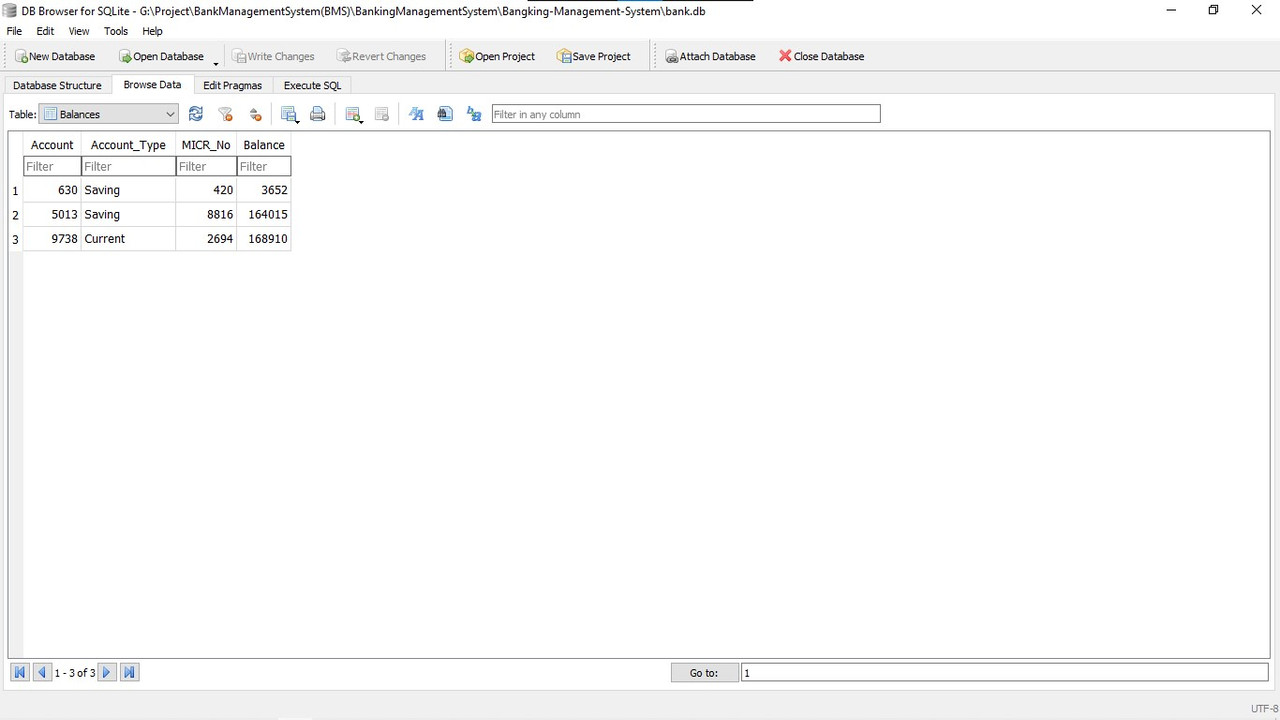Click the Go to: button
Image resolution: width=1280 pixels, height=720 pixels.
click(x=704, y=673)
